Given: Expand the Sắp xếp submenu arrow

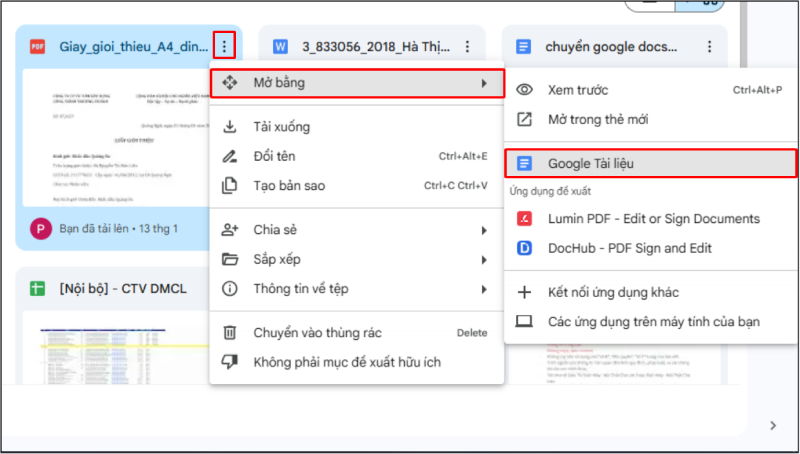Looking at the screenshot, I should click(x=484, y=260).
